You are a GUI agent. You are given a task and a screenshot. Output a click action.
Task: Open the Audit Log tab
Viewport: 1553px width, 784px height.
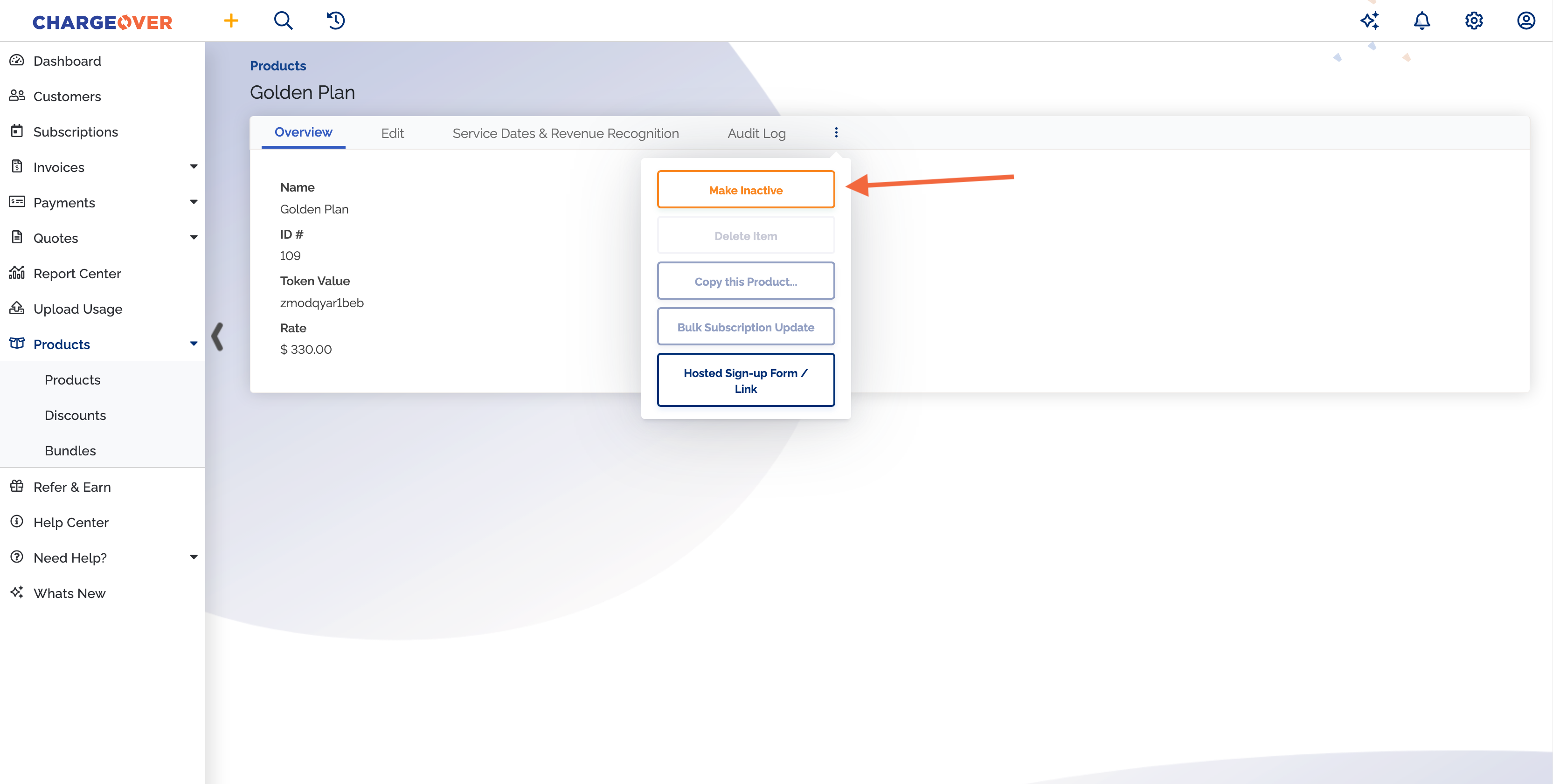click(x=756, y=134)
